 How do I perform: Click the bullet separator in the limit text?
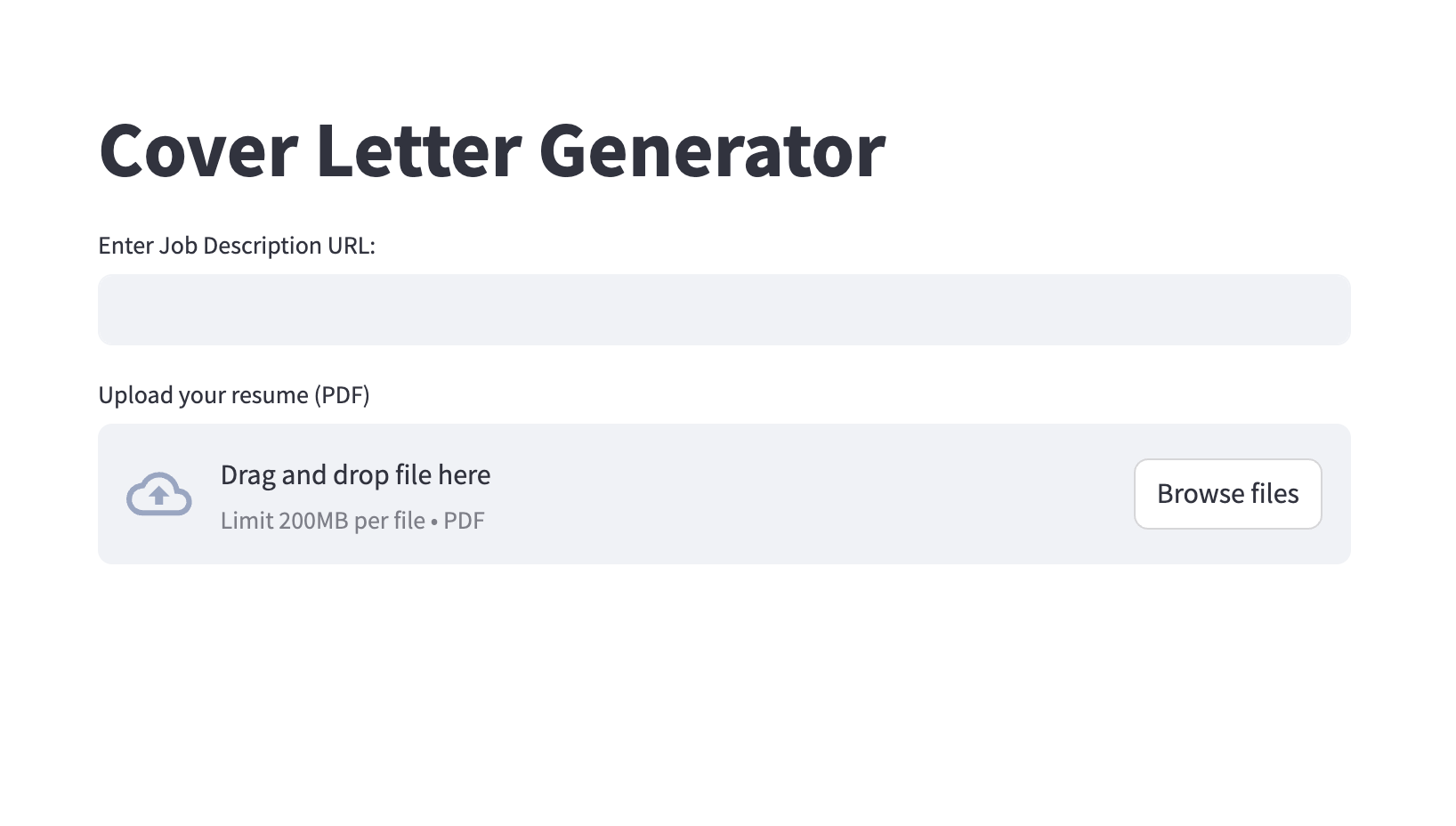[x=434, y=522]
